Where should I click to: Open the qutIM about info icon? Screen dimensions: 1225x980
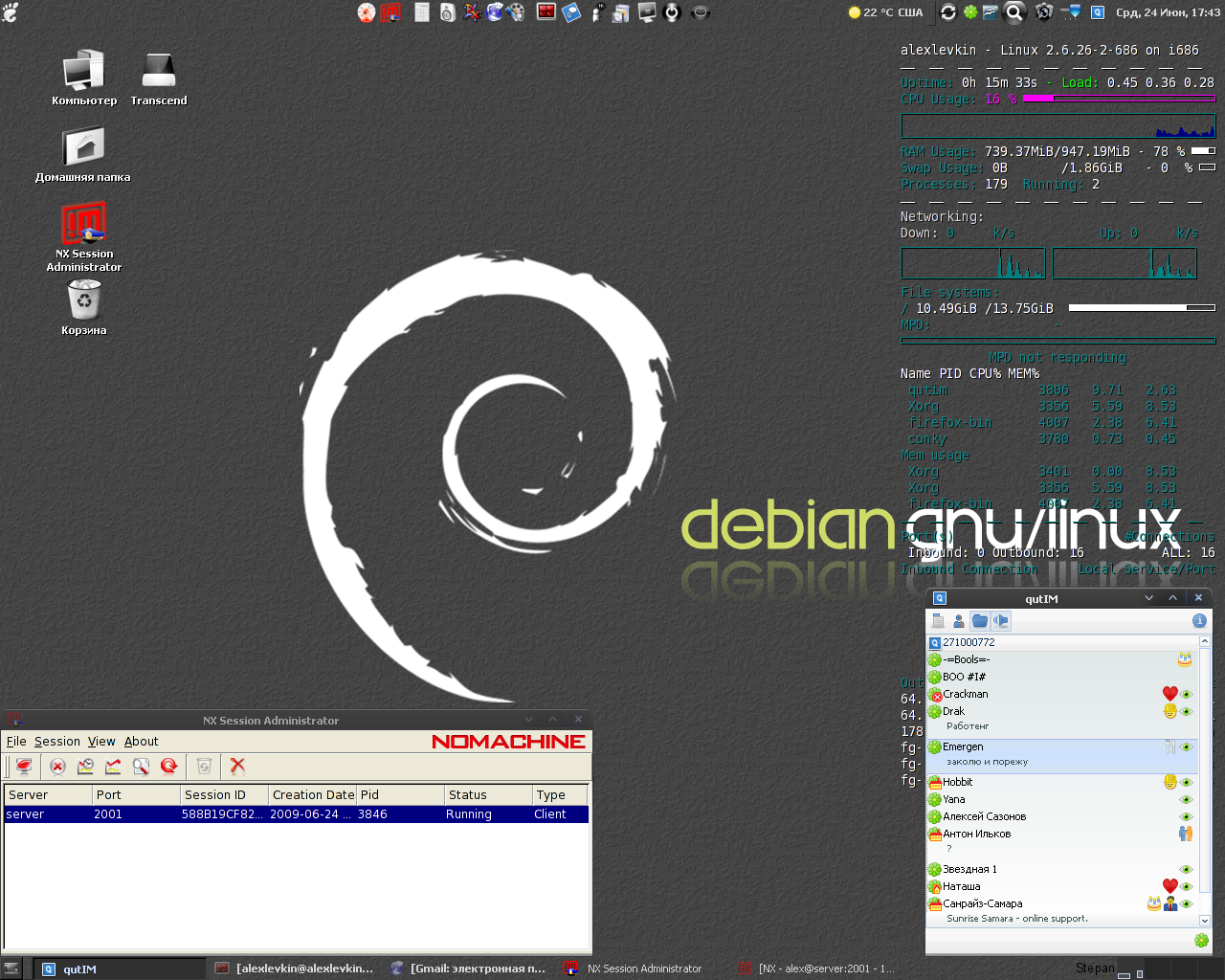click(1199, 621)
